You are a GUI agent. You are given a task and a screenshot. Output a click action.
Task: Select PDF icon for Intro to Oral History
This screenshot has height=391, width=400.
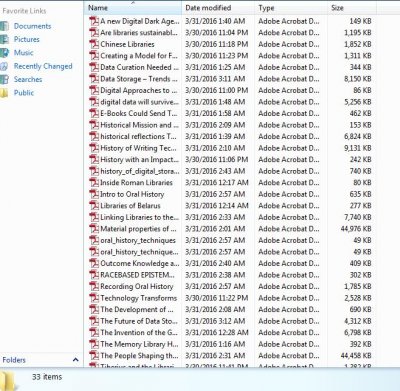94,194
